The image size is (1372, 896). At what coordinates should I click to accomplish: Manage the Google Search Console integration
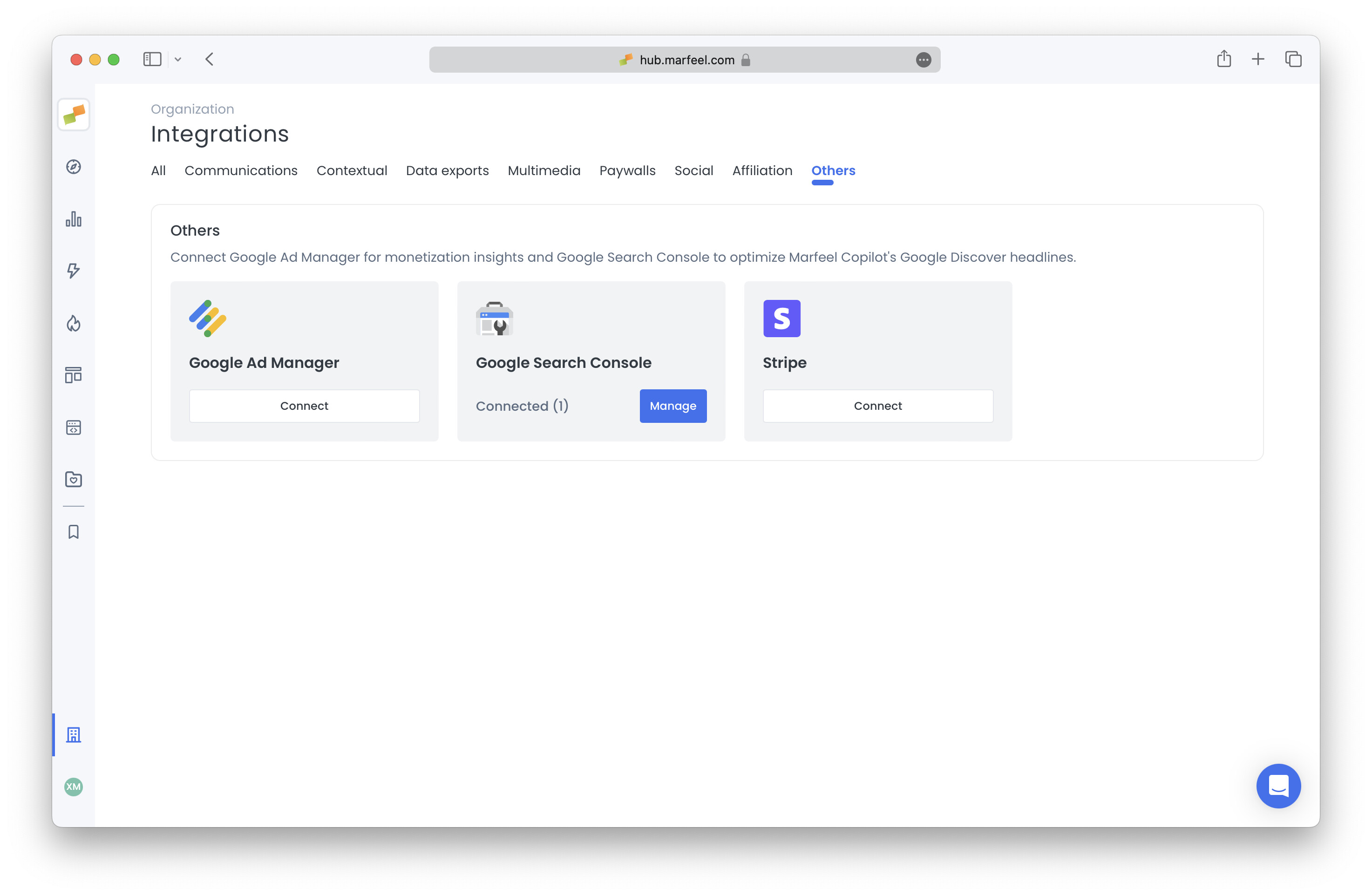(x=673, y=405)
